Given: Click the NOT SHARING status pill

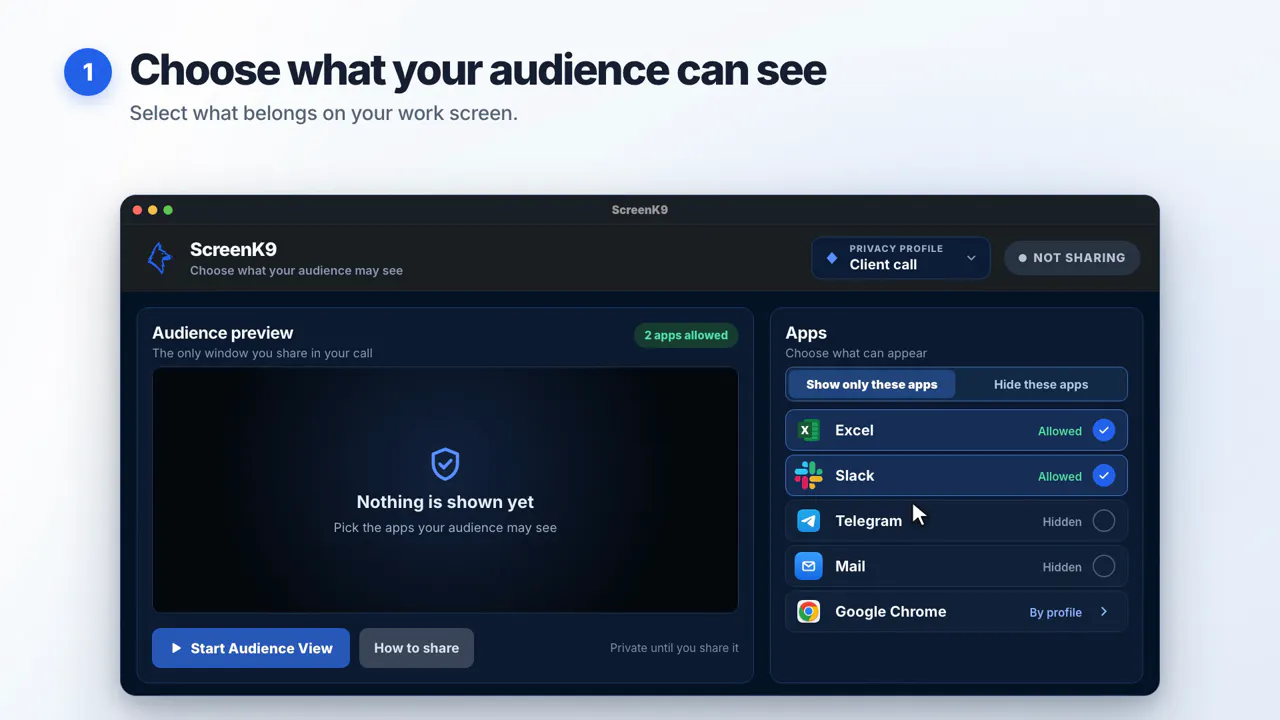Looking at the screenshot, I should [1072, 258].
